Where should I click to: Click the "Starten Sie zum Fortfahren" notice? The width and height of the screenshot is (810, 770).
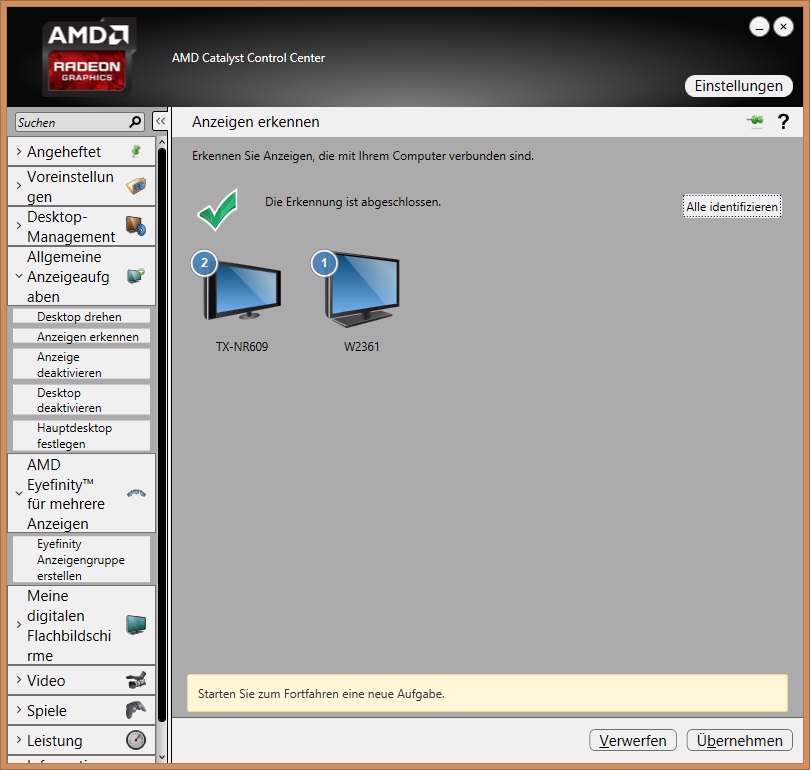point(487,693)
